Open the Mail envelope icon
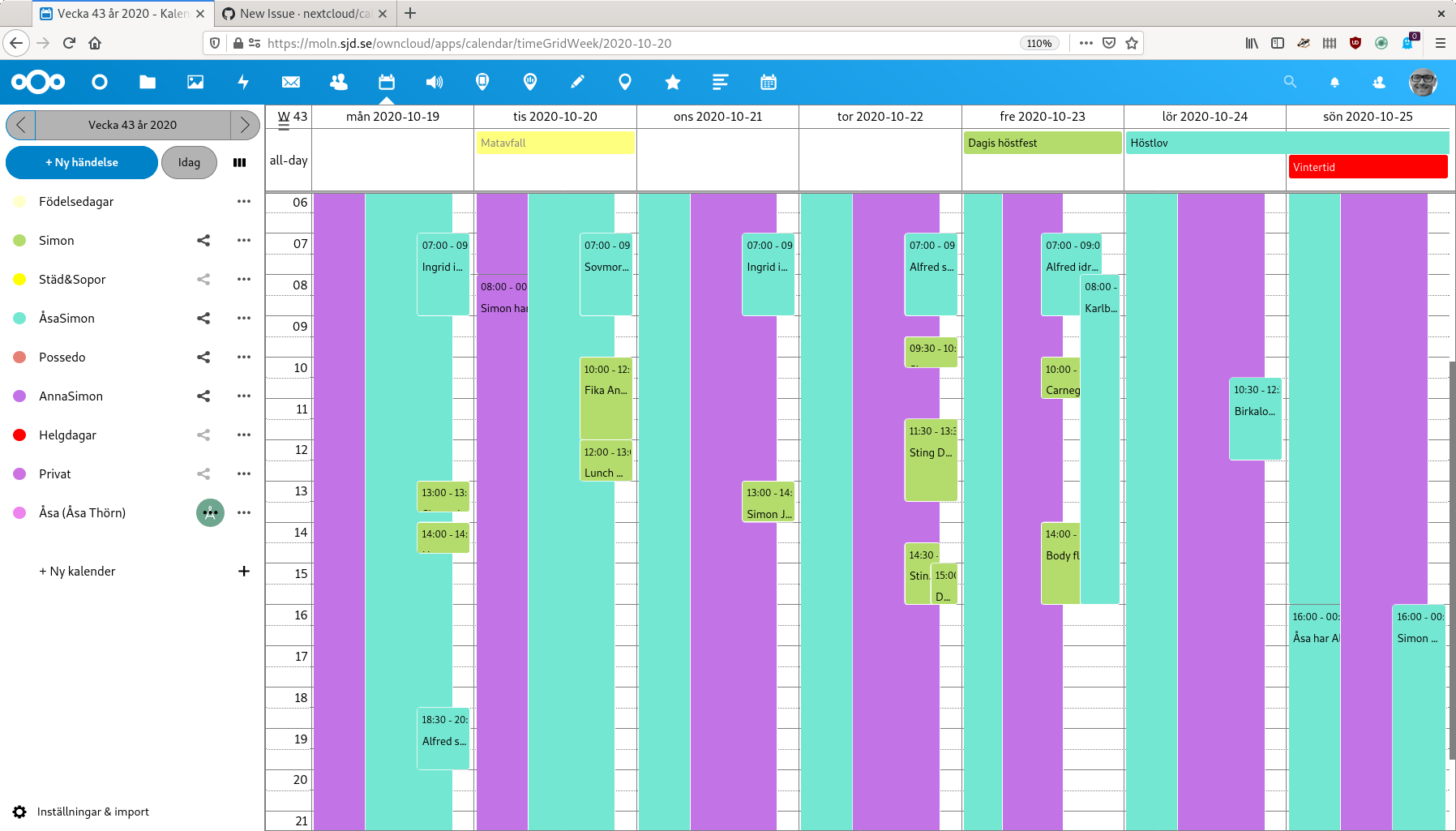Viewport: 1456px width, 831px height. point(291,82)
